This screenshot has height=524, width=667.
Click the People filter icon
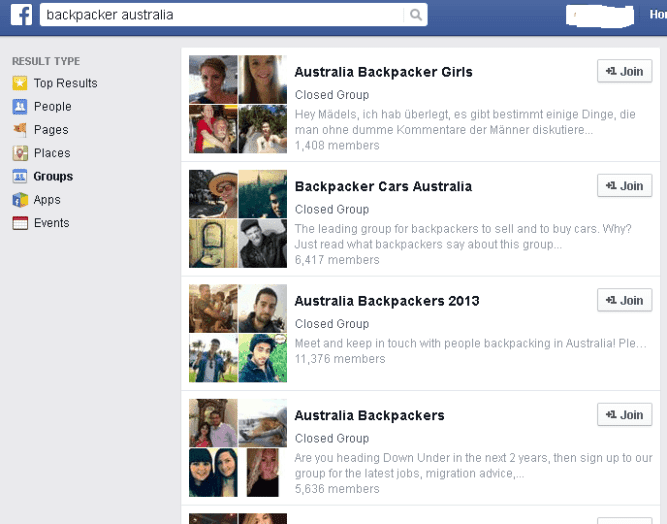click(x=20, y=106)
